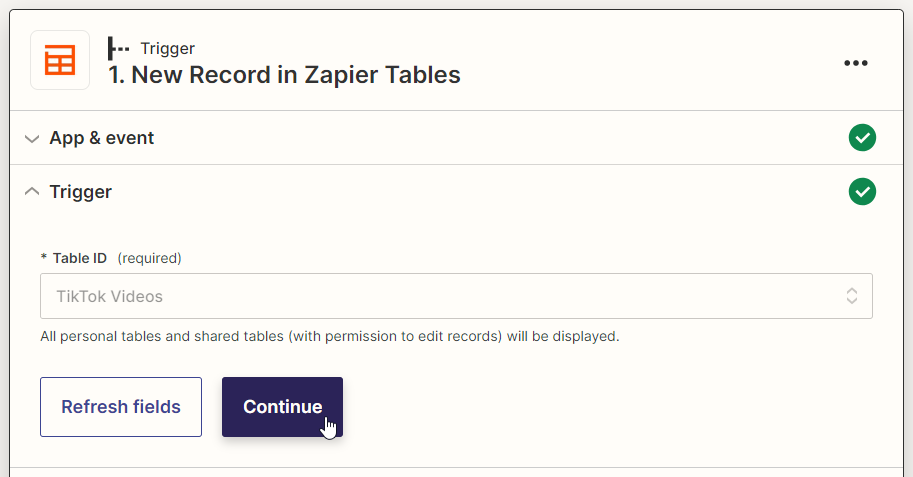Click the orange Zapier Tables app icon
The height and width of the screenshot is (477, 913).
[x=60, y=60]
